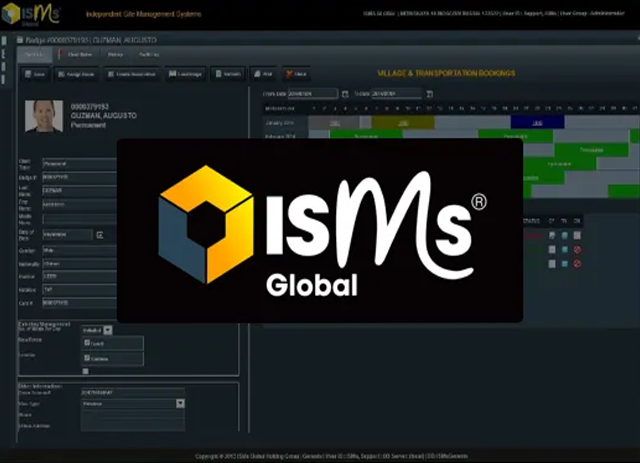The image size is (640, 463).
Task: Open the tab right of History
Action: click(149, 54)
